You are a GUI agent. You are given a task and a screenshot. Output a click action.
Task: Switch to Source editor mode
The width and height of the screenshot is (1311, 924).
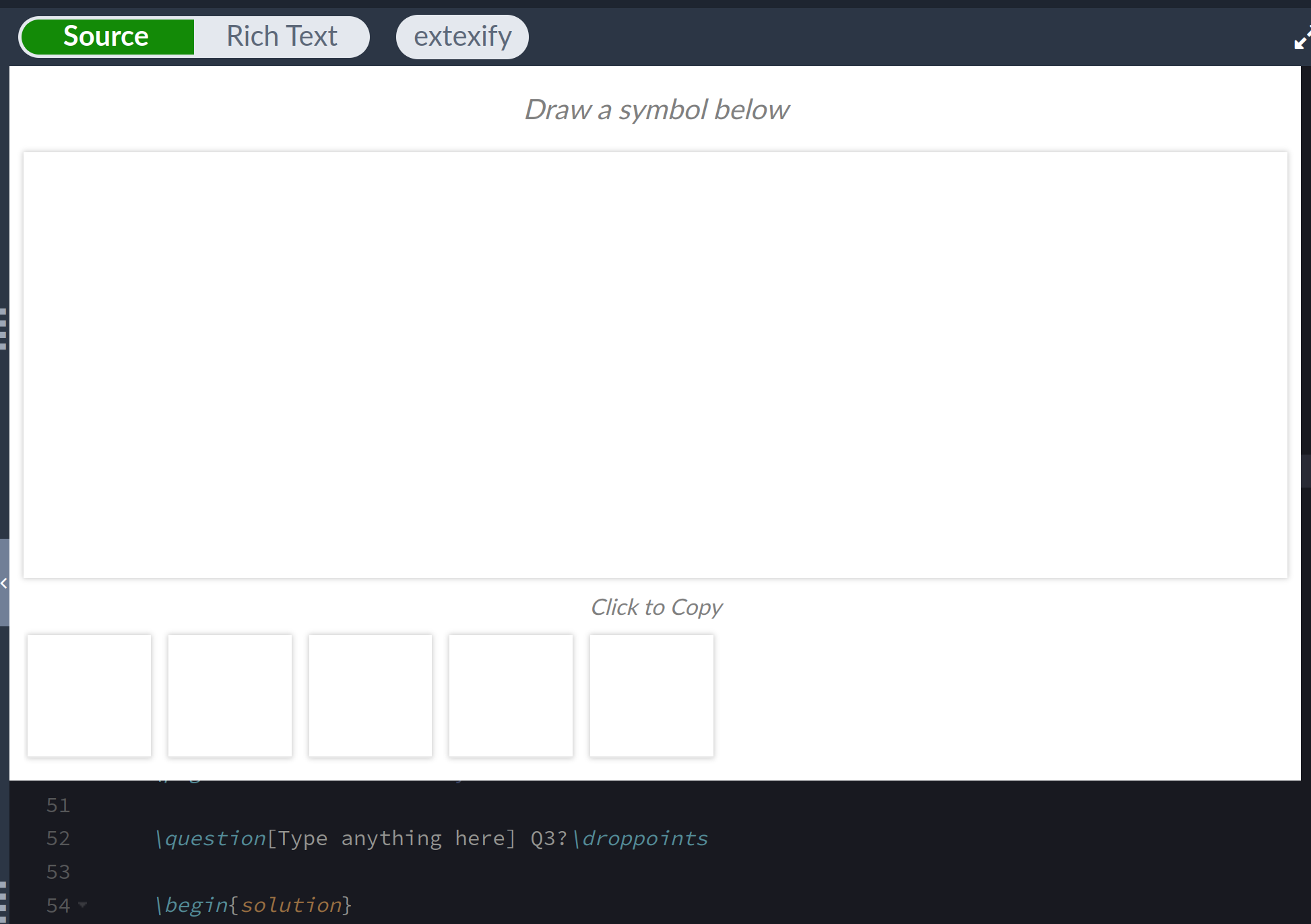[x=106, y=36]
